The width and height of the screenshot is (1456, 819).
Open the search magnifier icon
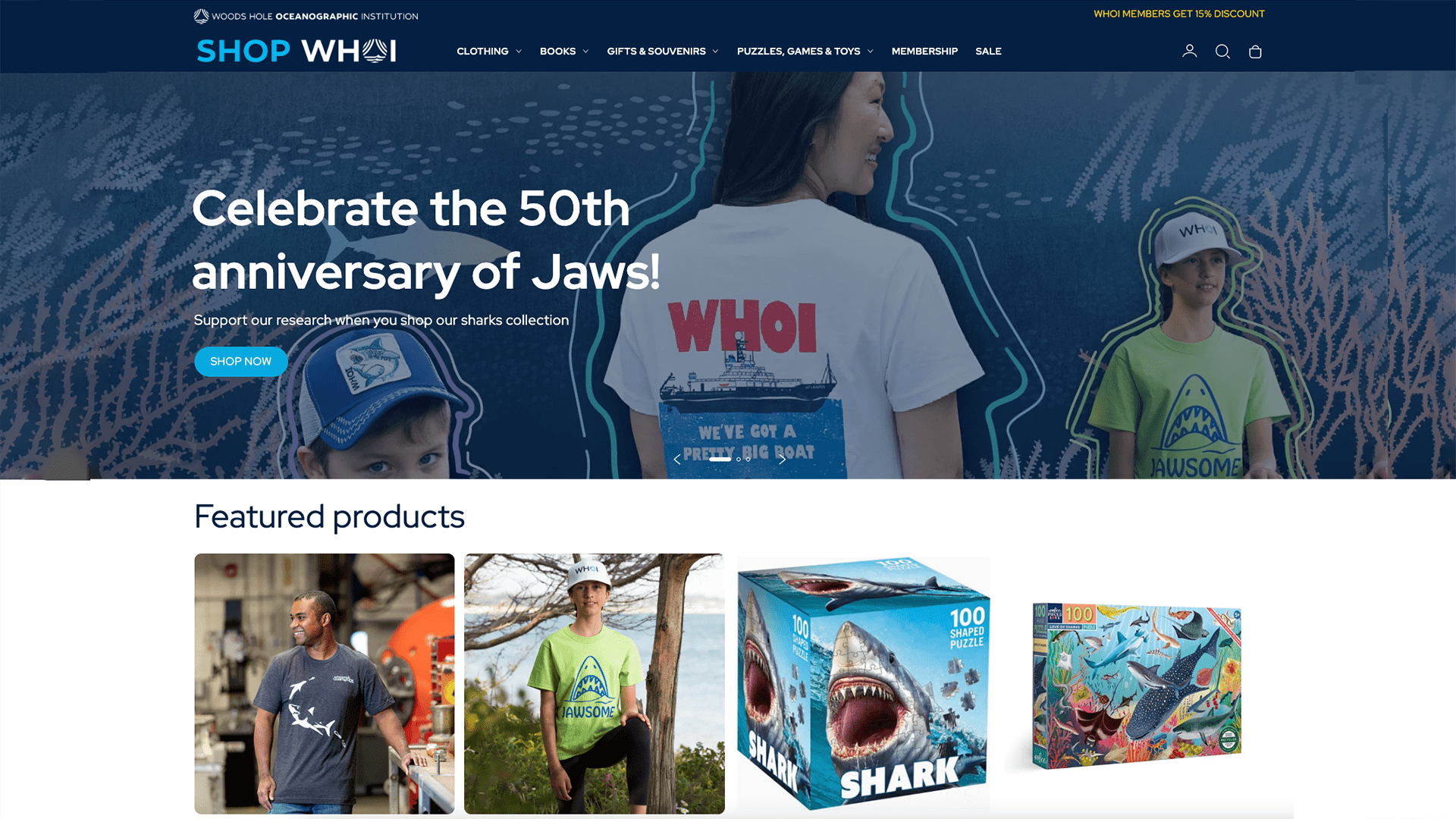(x=1222, y=51)
